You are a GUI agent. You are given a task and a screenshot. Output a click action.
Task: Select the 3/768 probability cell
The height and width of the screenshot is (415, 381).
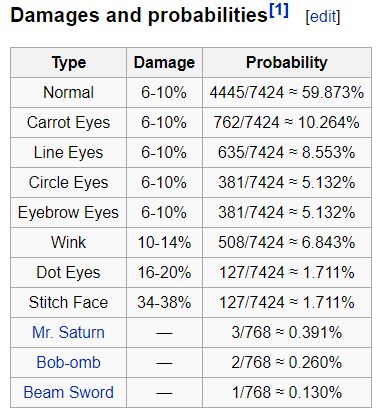click(287, 332)
